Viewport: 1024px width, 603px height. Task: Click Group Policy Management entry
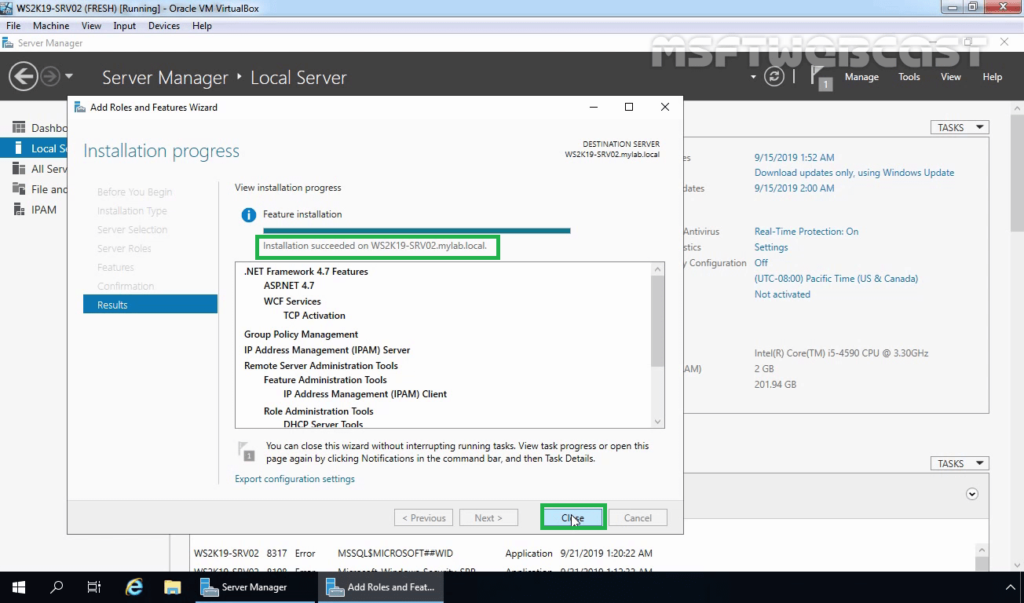(300, 334)
